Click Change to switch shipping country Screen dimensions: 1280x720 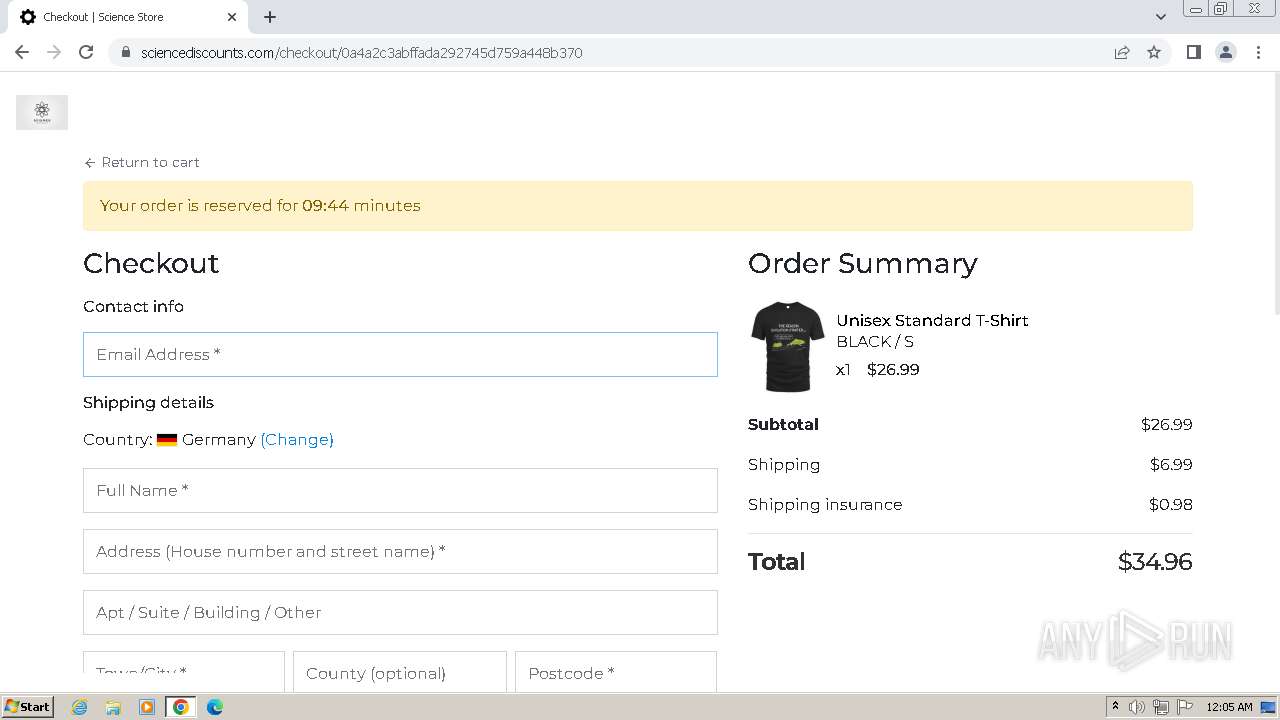pyautogui.click(x=297, y=439)
